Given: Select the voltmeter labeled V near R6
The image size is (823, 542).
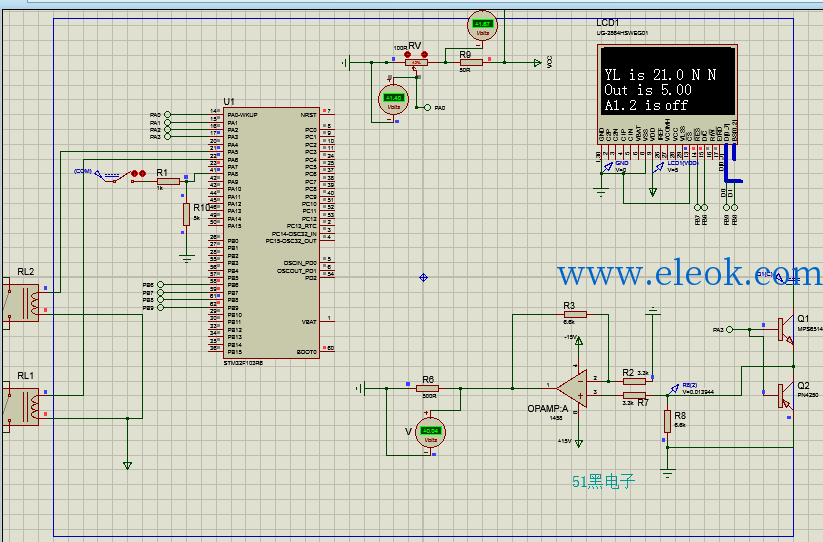Looking at the screenshot, I should [430, 432].
